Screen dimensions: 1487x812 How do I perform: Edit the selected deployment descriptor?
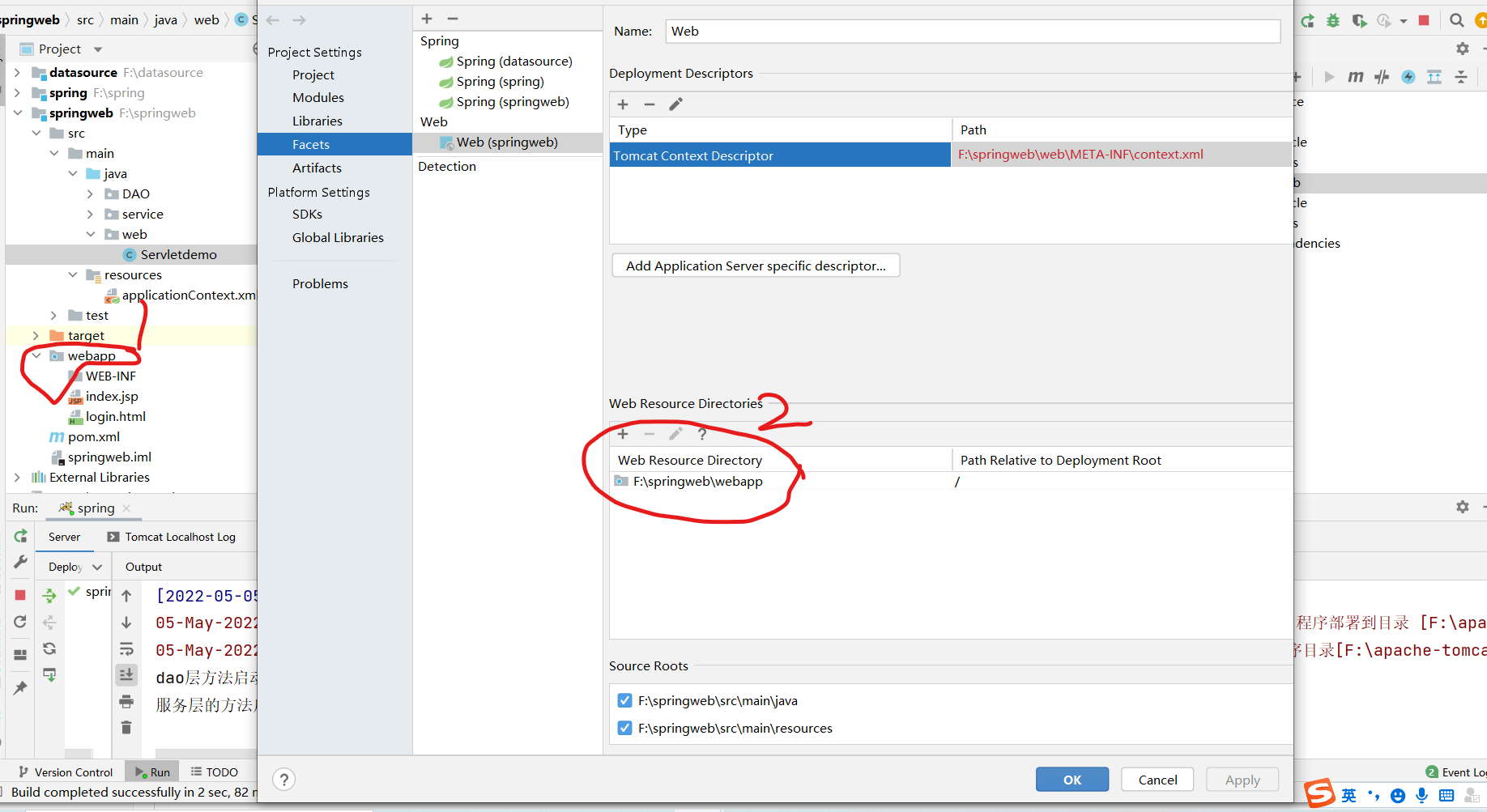676,104
